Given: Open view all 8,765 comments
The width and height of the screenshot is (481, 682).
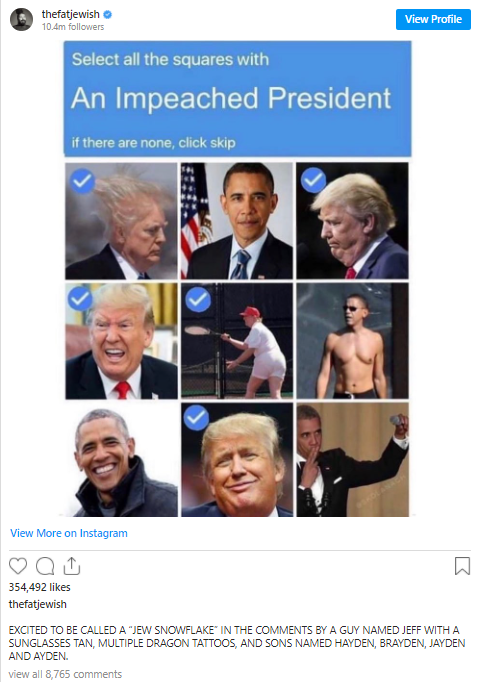Looking at the screenshot, I should [65, 674].
